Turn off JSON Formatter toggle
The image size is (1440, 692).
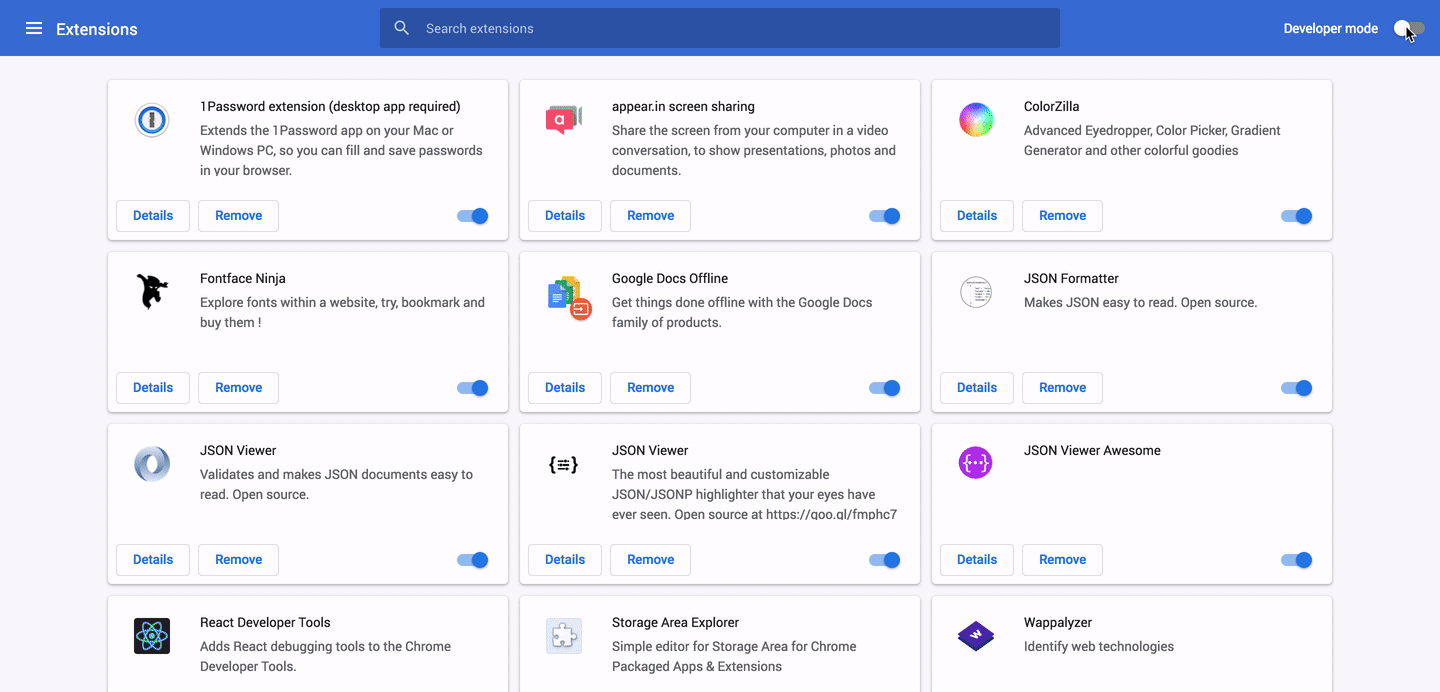[x=1297, y=388]
